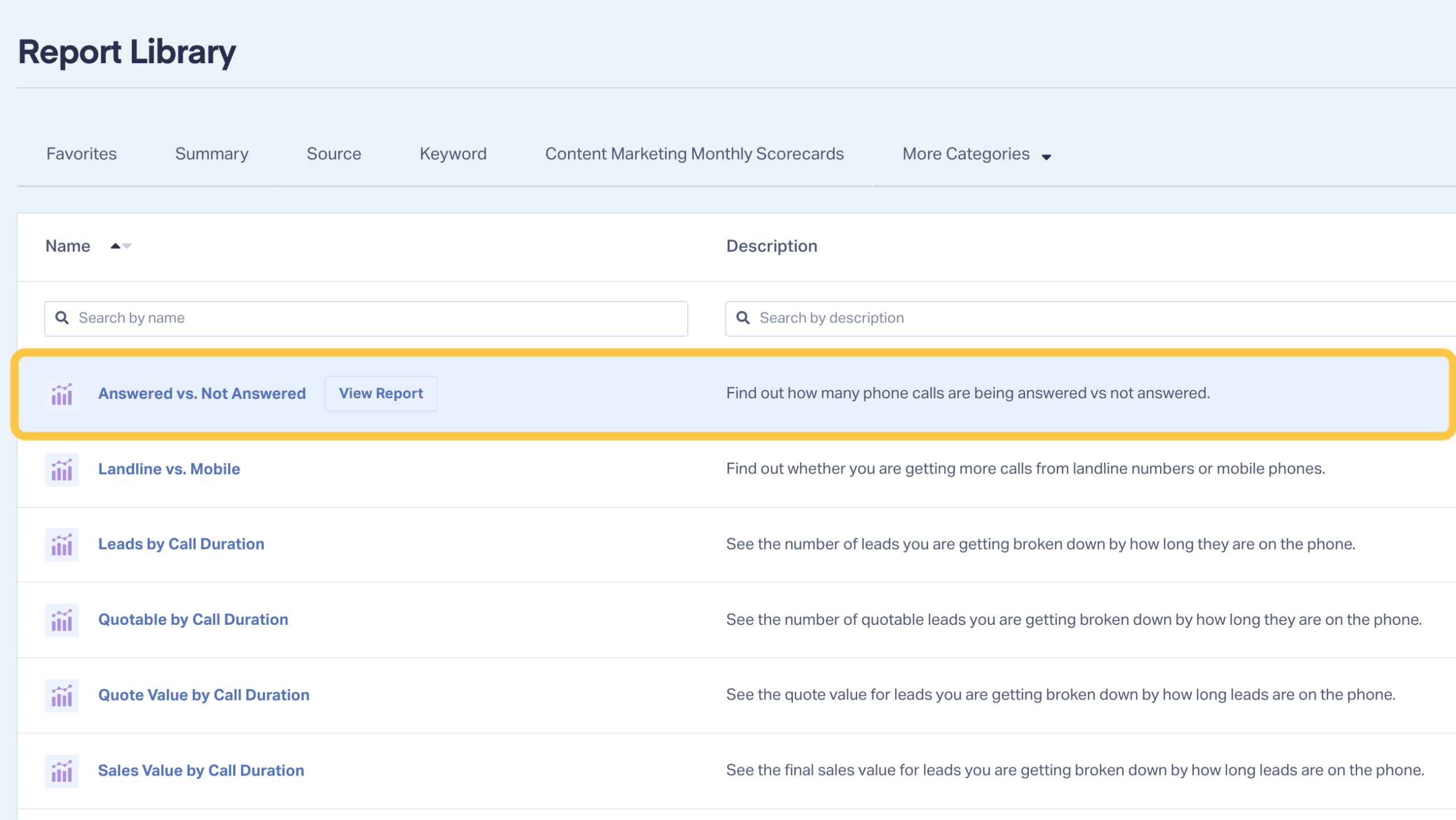The image size is (1456, 820).
Task: Click the chart icon beside Landline vs. Mobile
Action: [x=62, y=469]
